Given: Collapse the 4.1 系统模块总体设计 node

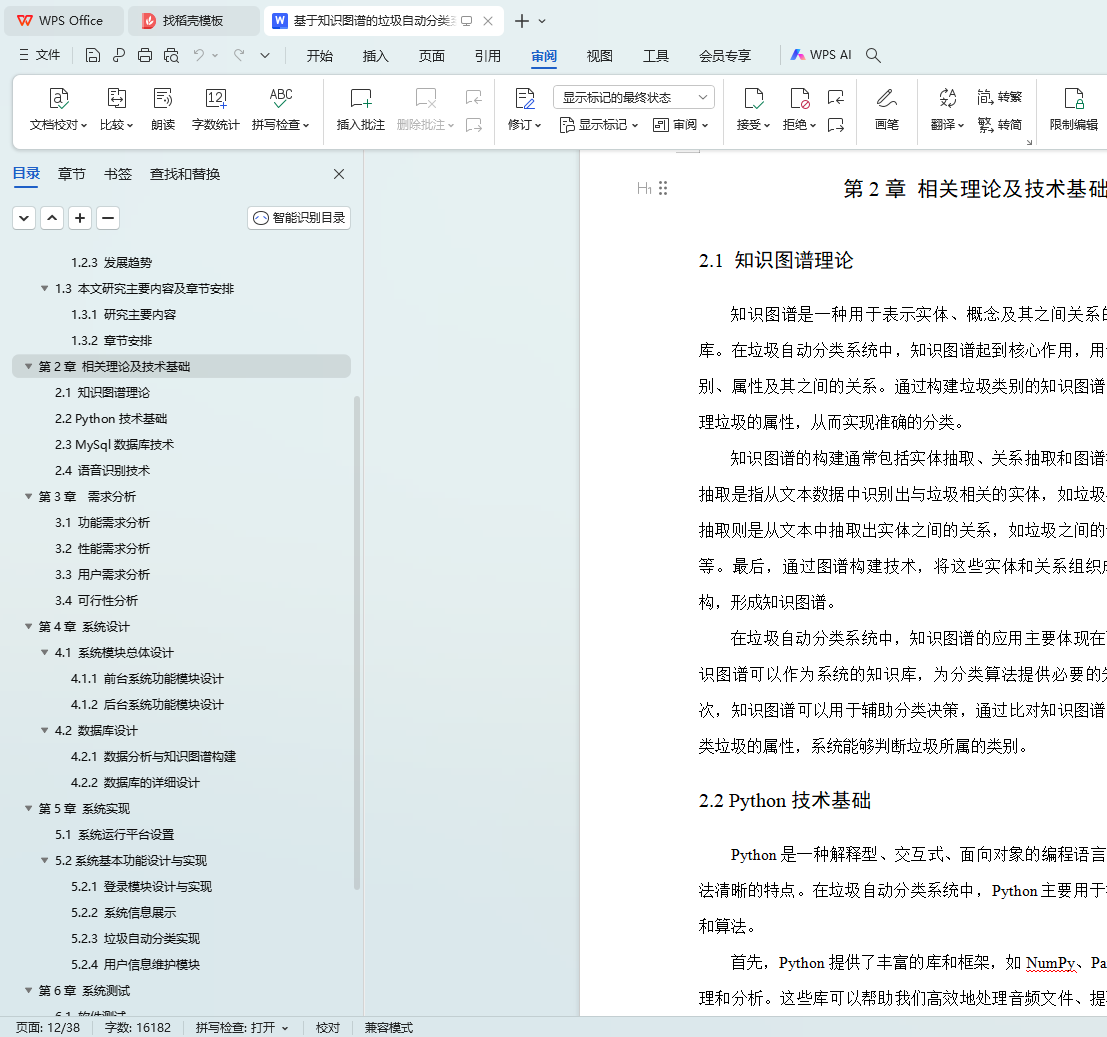Looking at the screenshot, I should pyautogui.click(x=45, y=652).
